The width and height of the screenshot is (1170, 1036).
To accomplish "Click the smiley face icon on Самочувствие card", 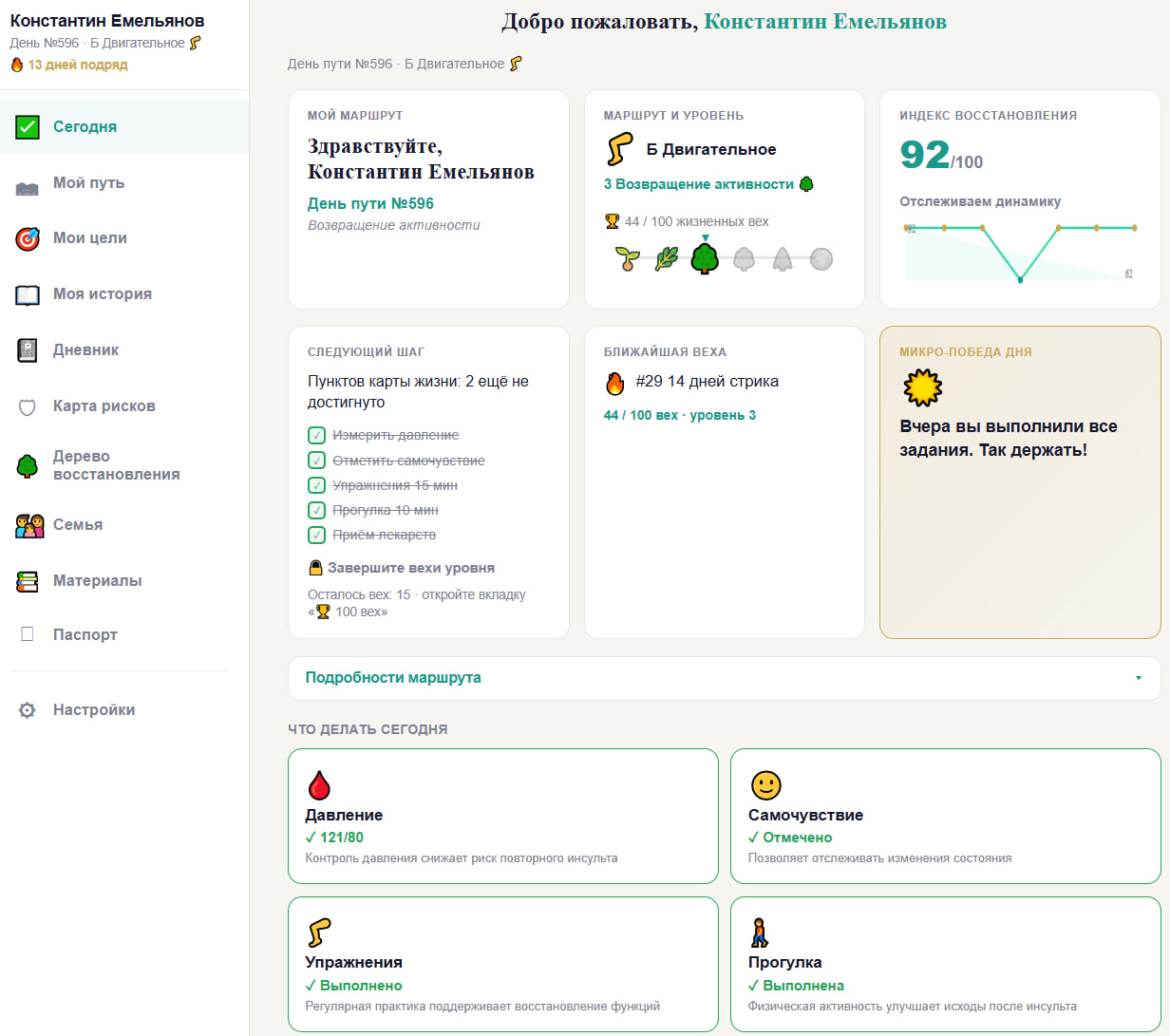I will click(x=765, y=785).
